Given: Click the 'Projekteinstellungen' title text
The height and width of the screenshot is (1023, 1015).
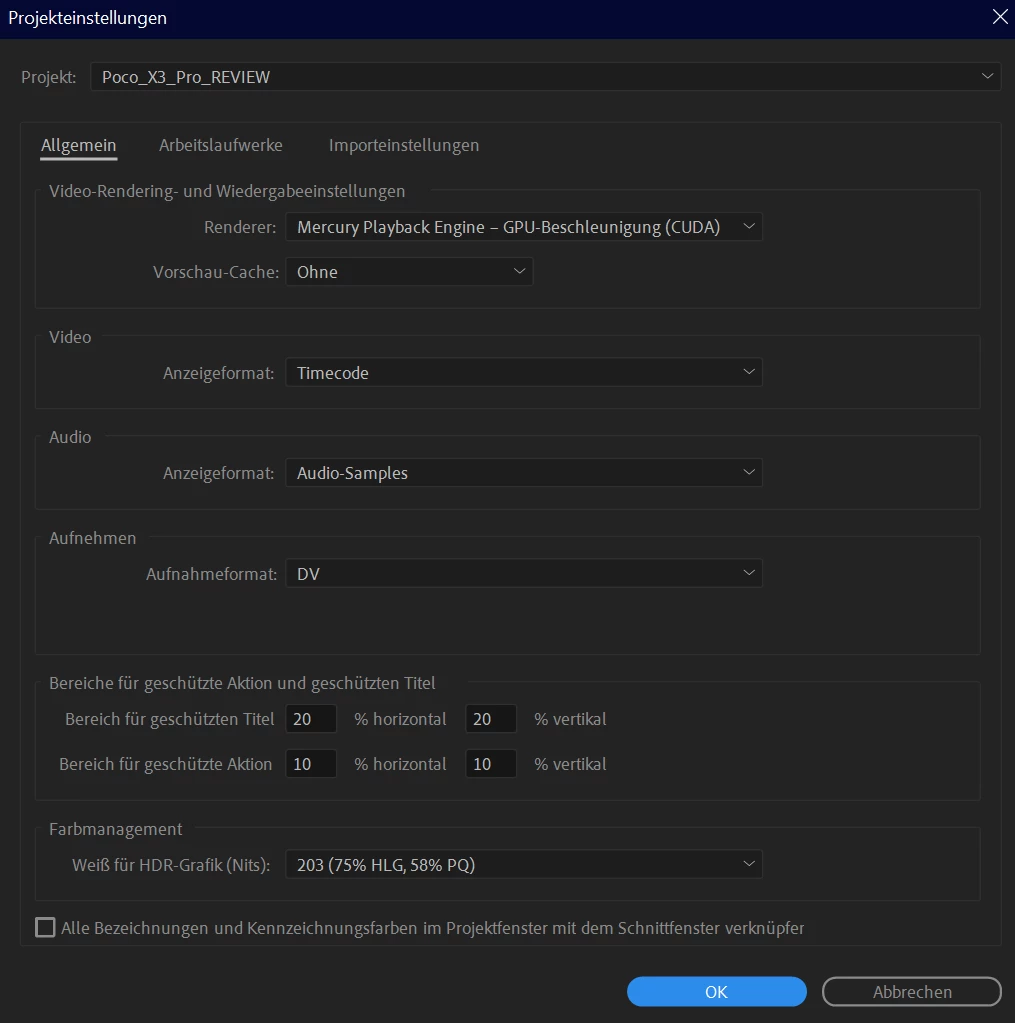Looking at the screenshot, I should (87, 18).
